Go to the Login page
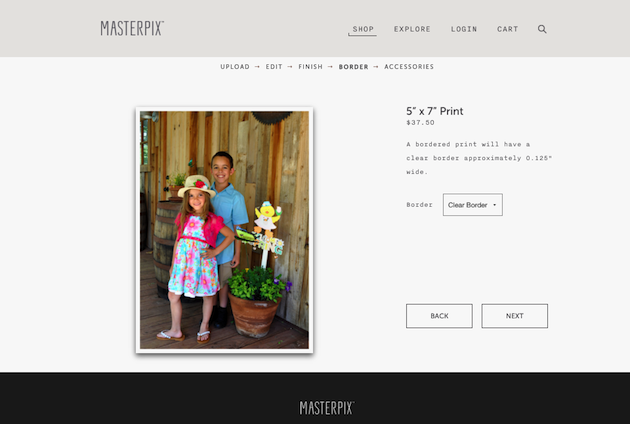The height and width of the screenshot is (424, 630). 464,29
